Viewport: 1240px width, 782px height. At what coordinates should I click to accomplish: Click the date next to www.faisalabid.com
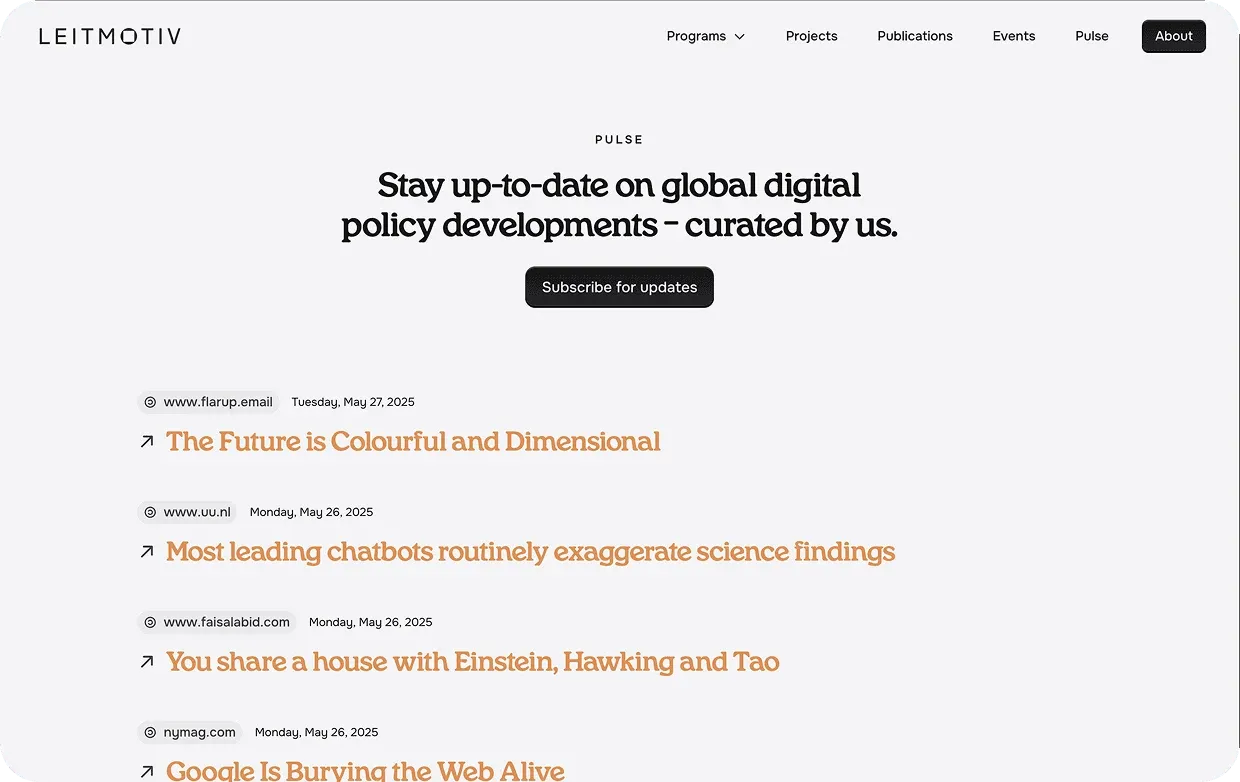click(371, 622)
